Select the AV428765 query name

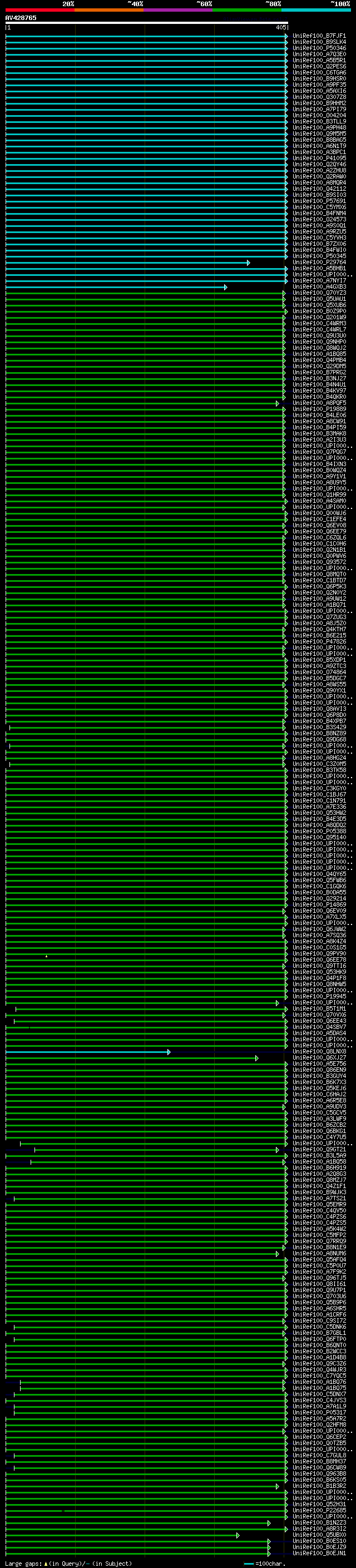pyautogui.click(x=21, y=18)
